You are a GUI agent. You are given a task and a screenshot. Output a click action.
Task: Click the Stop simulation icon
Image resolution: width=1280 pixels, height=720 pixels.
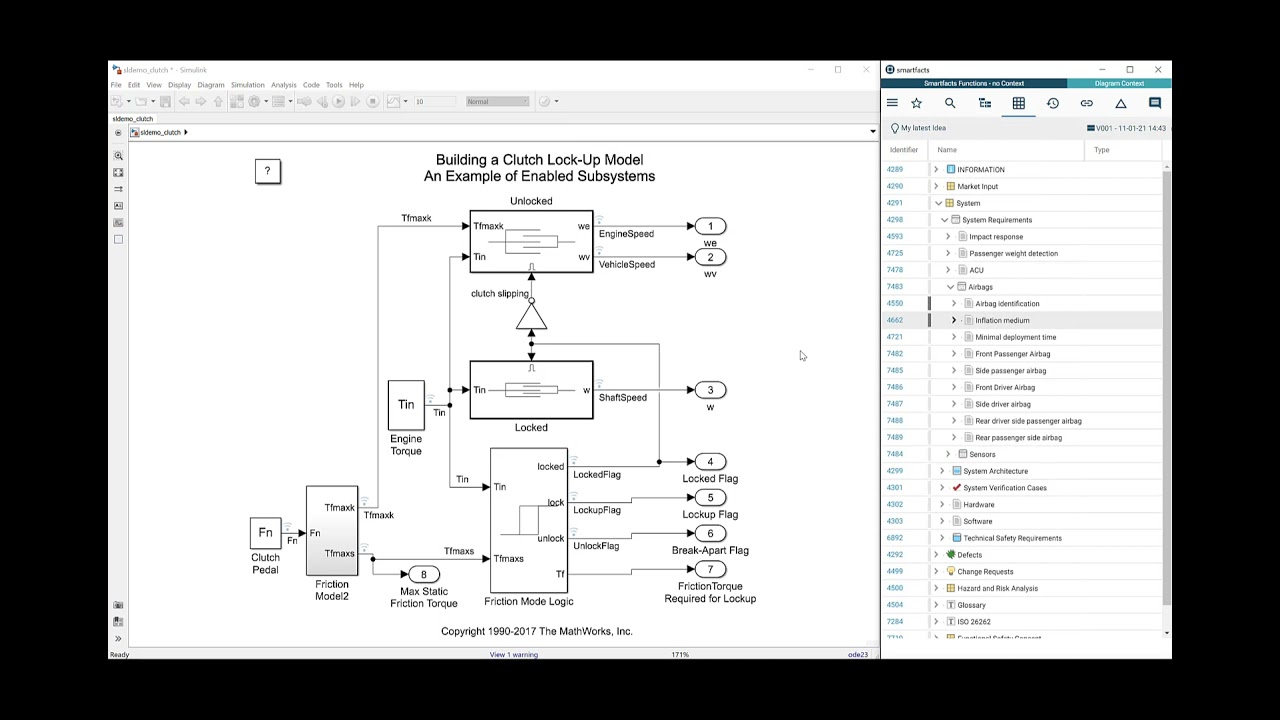tap(372, 101)
